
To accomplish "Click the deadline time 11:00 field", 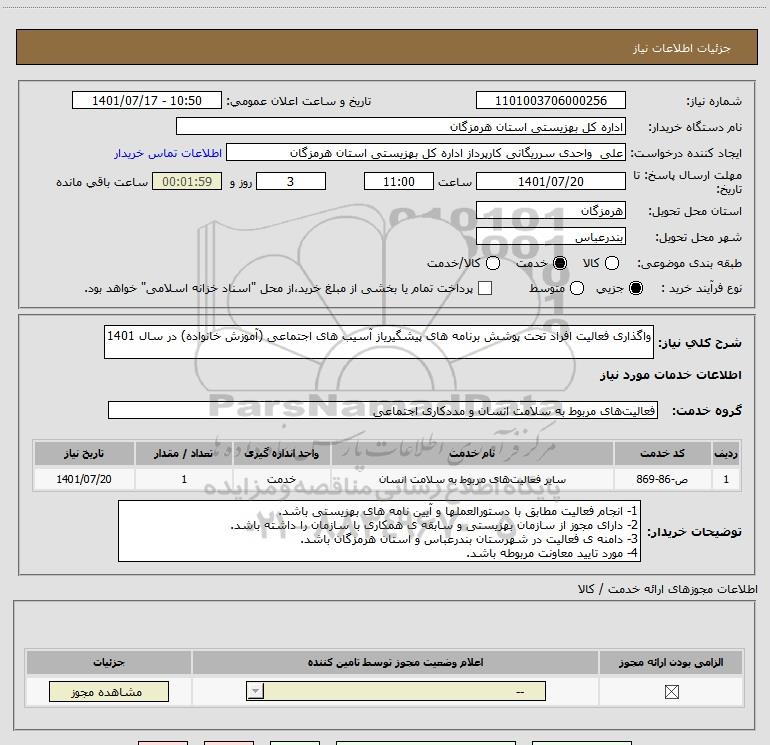I will tap(399, 181).
